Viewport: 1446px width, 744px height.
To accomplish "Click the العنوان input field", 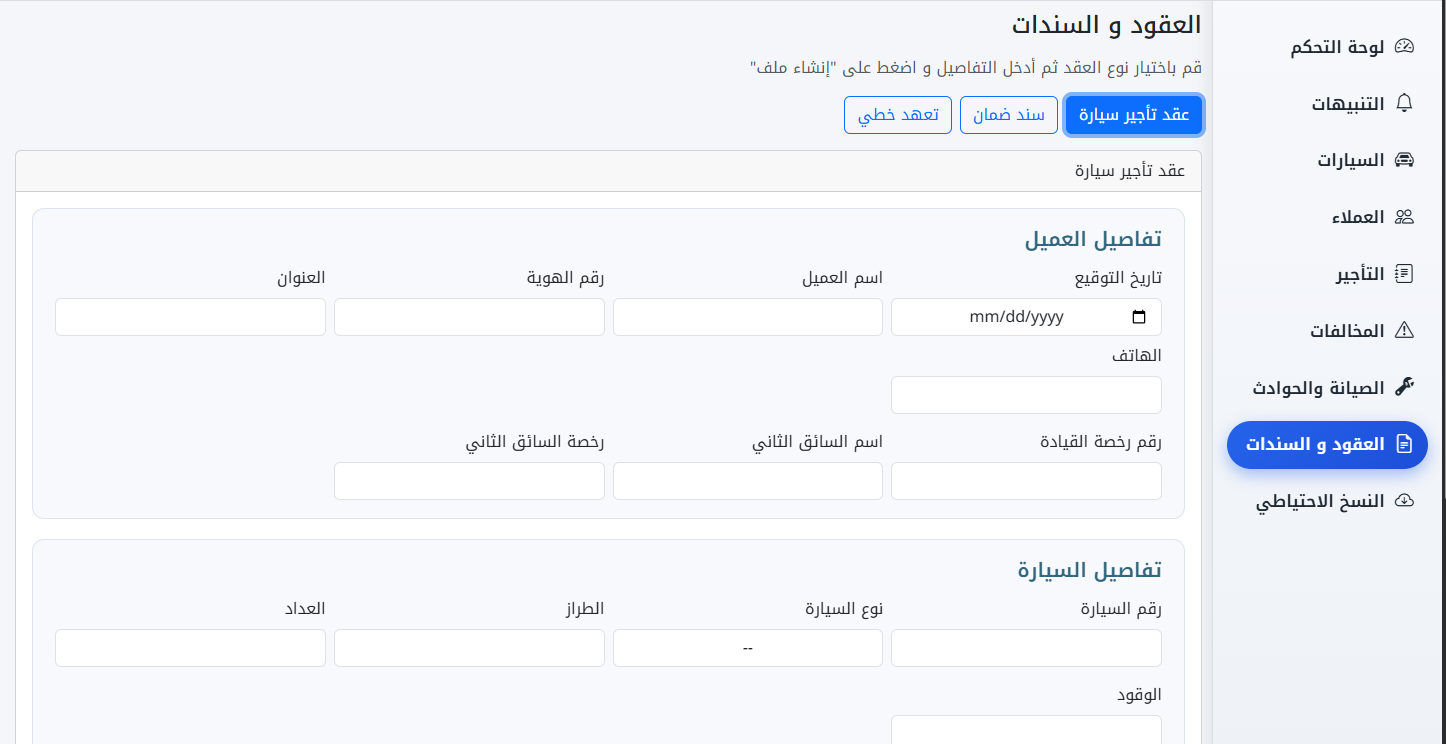I will pos(190,317).
